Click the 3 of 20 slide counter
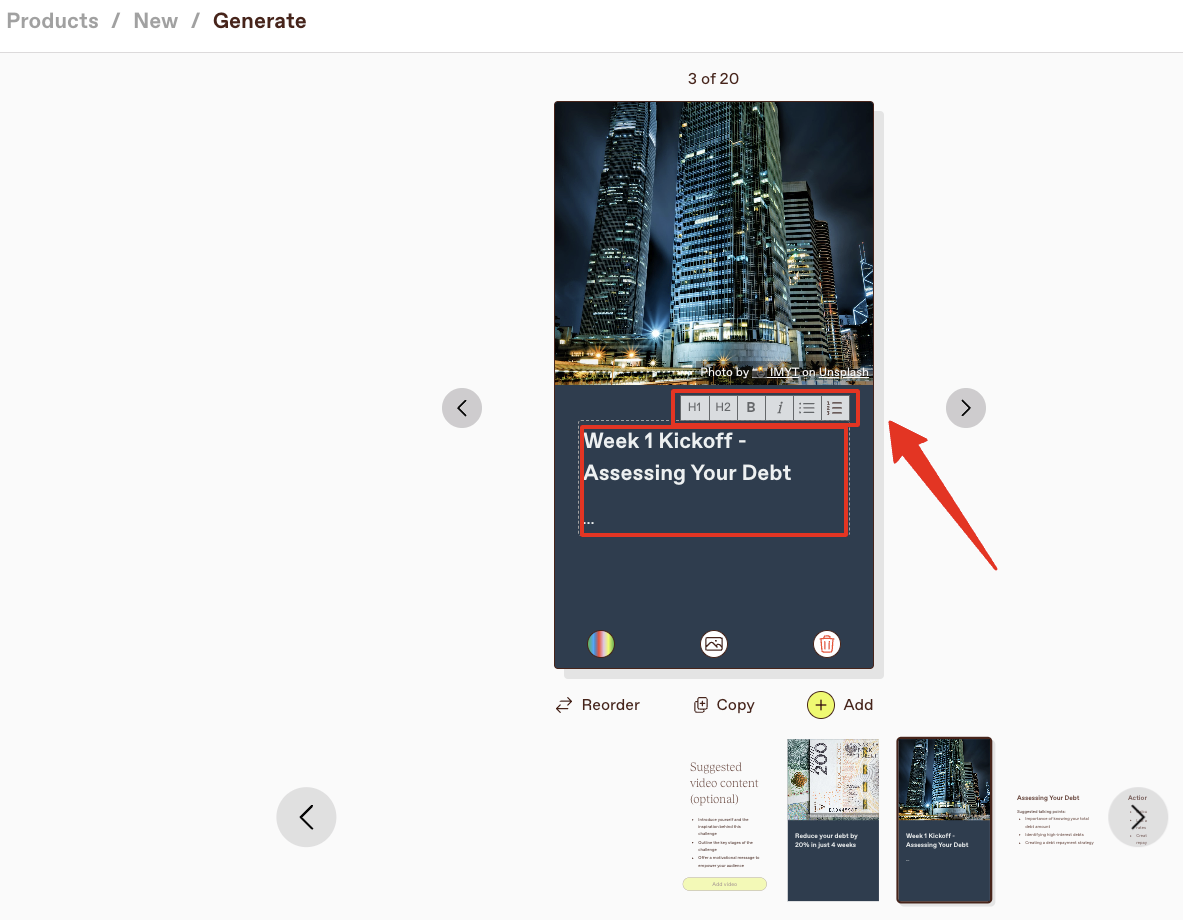 point(713,78)
